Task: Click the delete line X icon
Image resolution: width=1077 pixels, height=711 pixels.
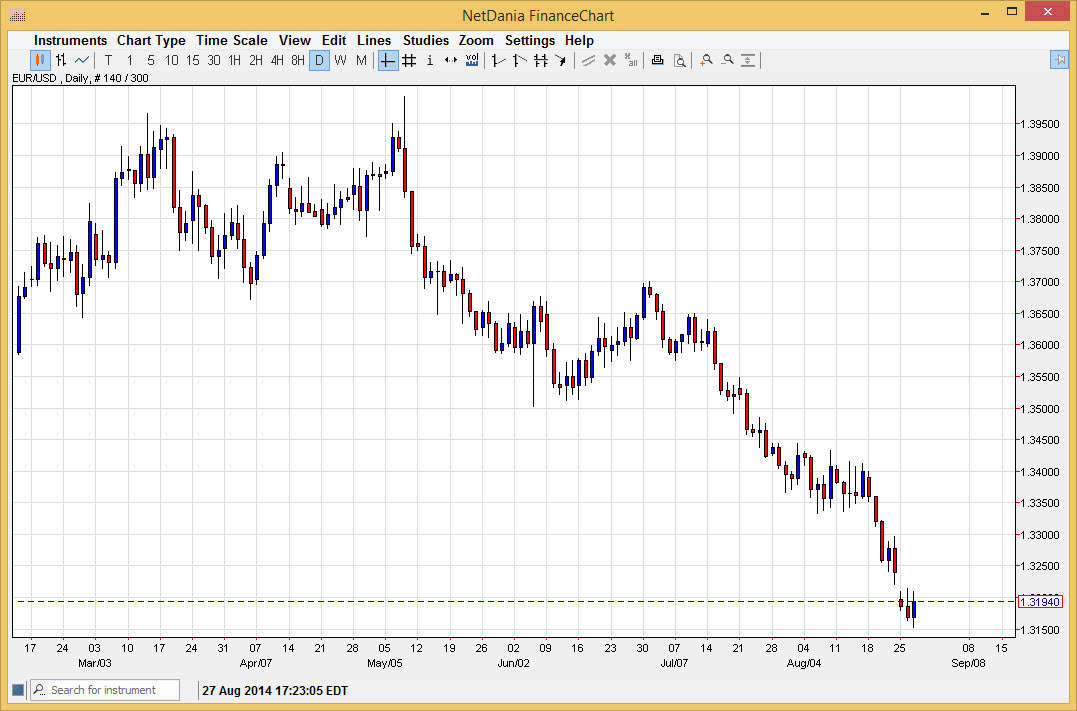Action: (610, 61)
